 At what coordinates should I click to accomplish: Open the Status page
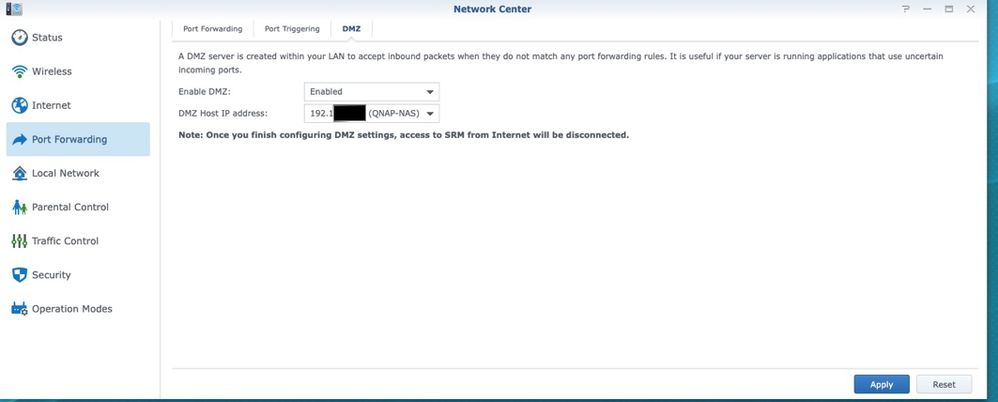pos(78,38)
